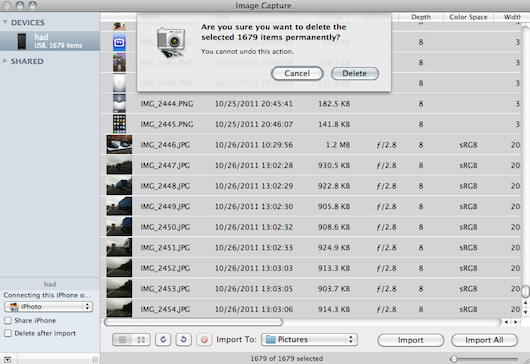The width and height of the screenshot is (530, 364).
Task: Click the scroll up arrow
Action: [x=525, y=302]
